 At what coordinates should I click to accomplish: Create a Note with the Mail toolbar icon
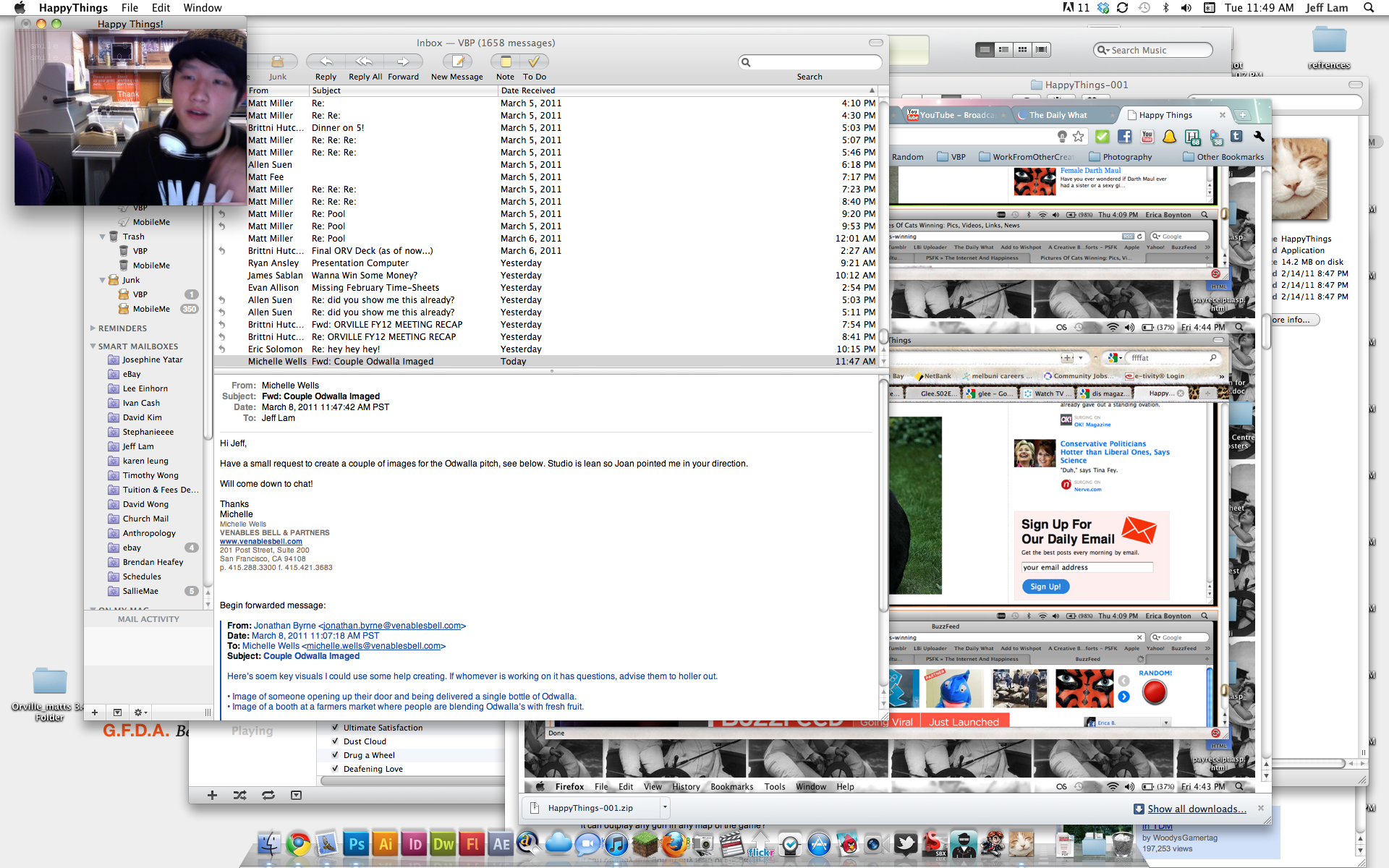pyautogui.click(x=506, y=62)
